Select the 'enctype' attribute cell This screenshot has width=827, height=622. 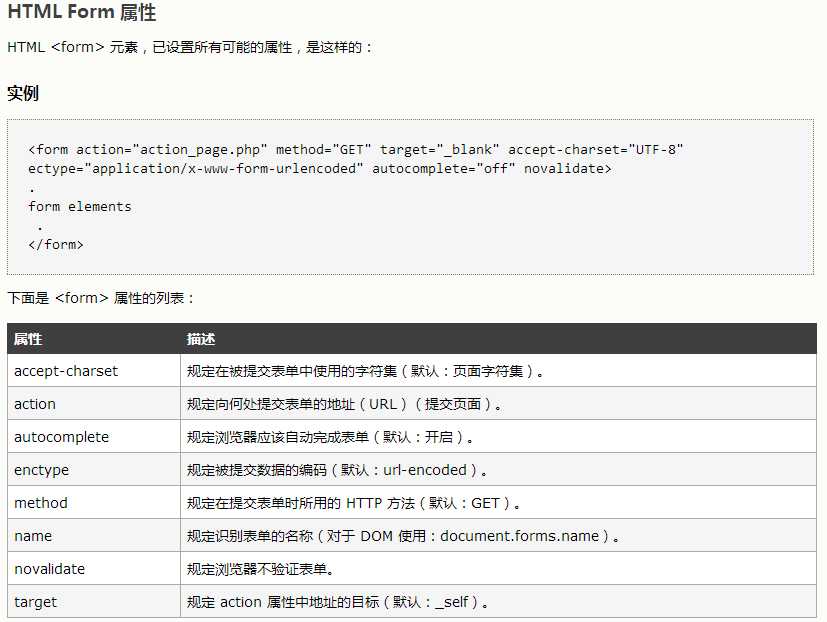94,470
